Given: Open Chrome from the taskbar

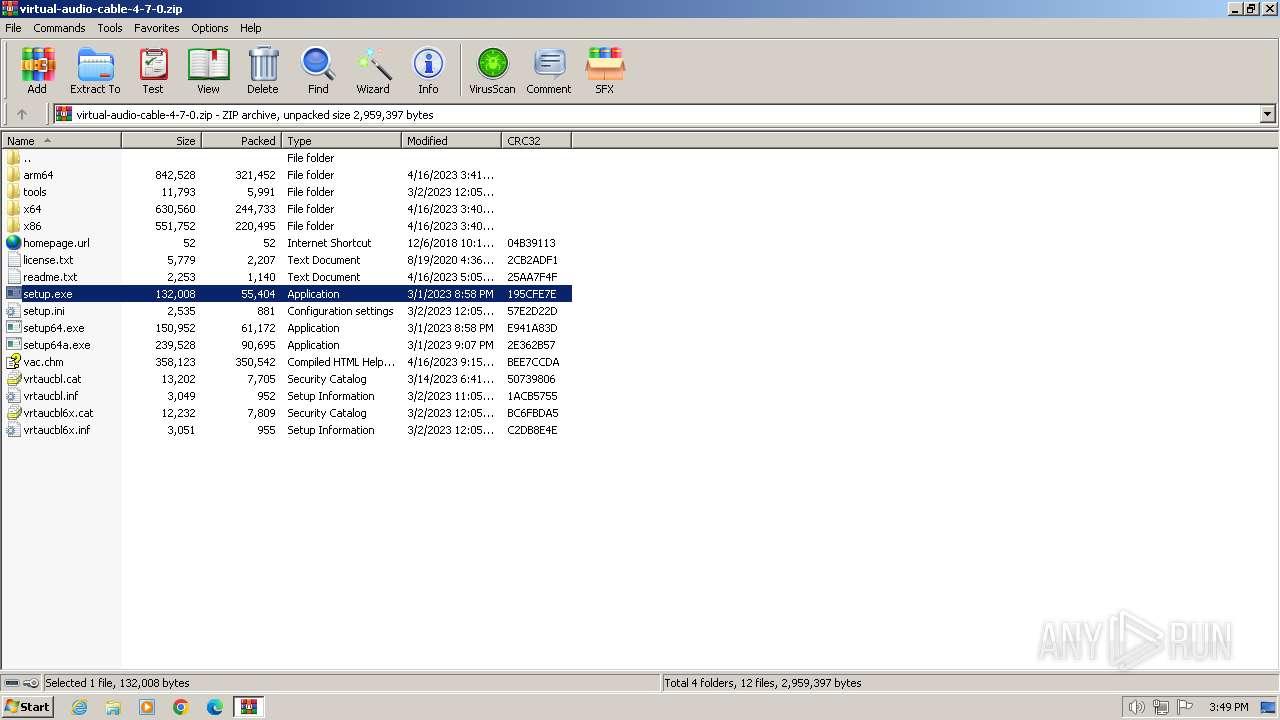Looking at the screenshot, I should 181,707.
